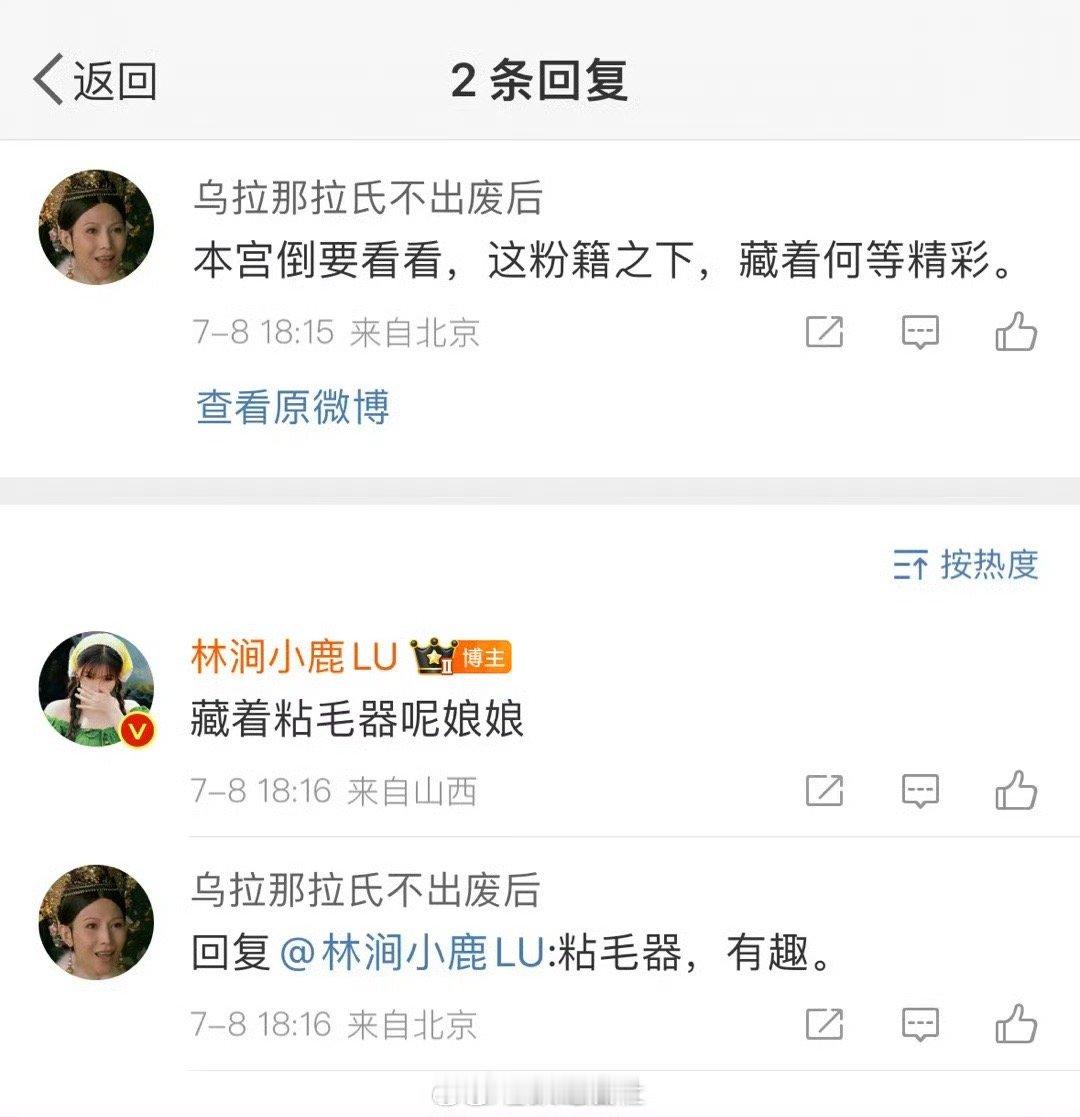Forward the 藏着粘毛器呢娘娘 reply
The image size is (1080, 1117).
pos(824,791)
